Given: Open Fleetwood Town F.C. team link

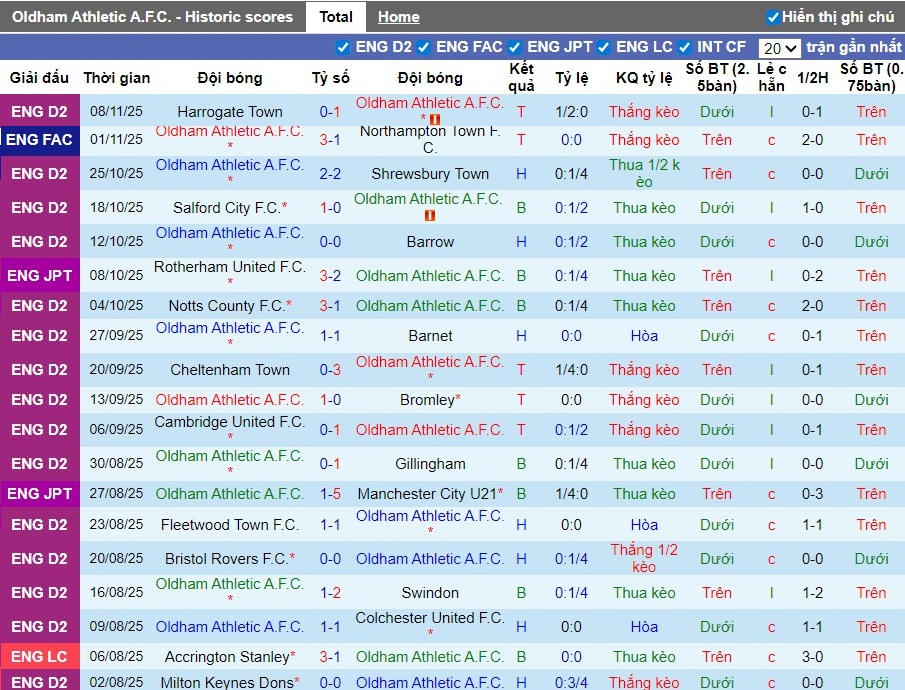Looking at the screenshot, I should pyautogui.click(x=230, y=525).
